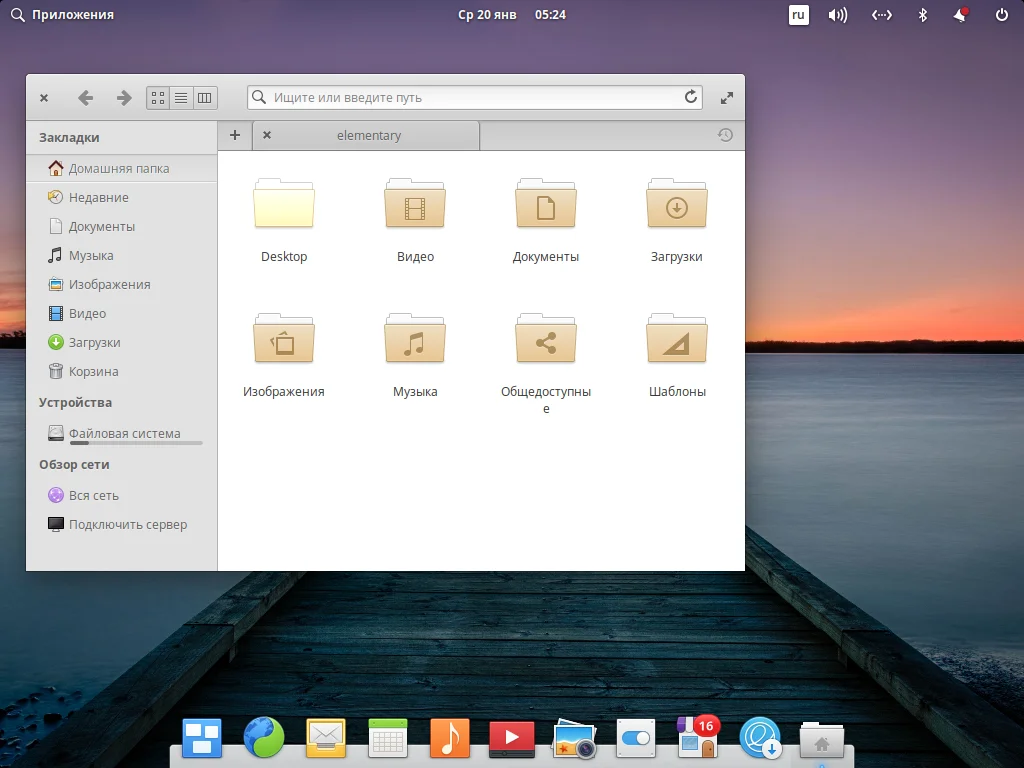Open the sound volume indicator menu
Screen dimensions: 1024x768
pos(838,15)
